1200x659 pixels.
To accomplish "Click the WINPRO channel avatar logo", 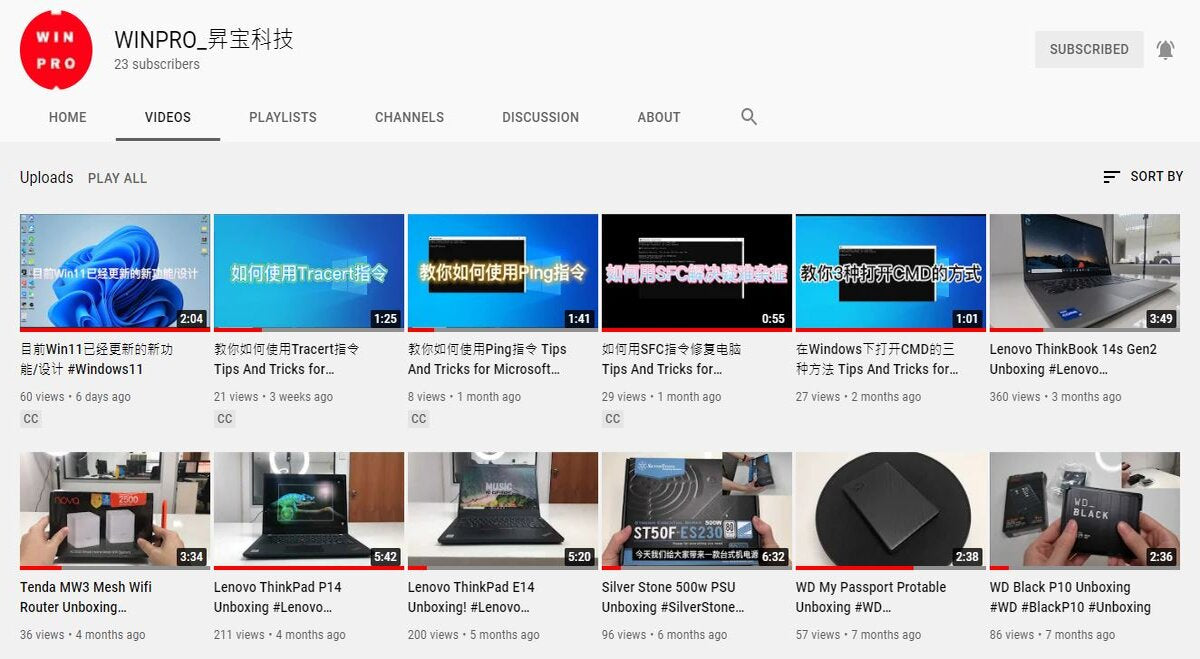I will click(56, 51).
